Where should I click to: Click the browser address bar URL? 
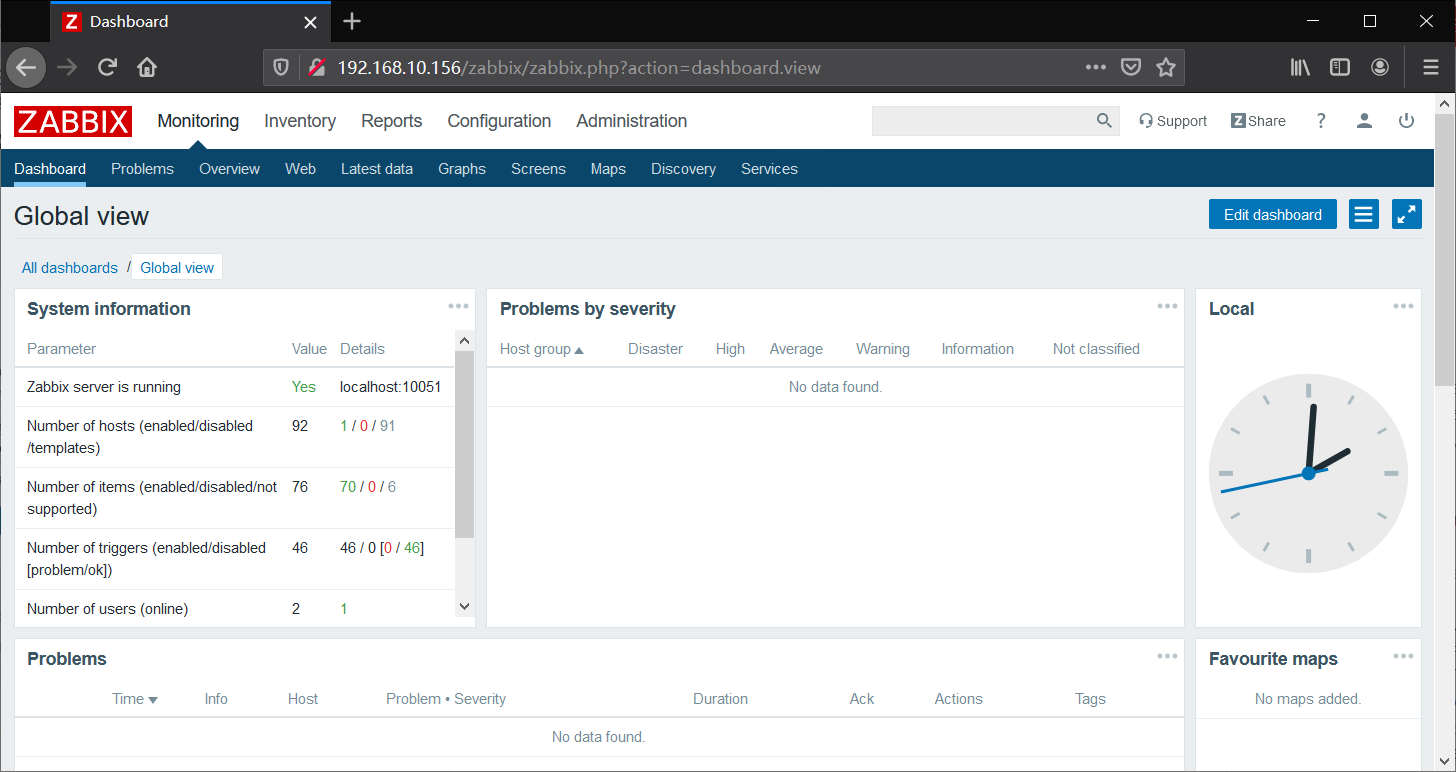coord(579,68)
